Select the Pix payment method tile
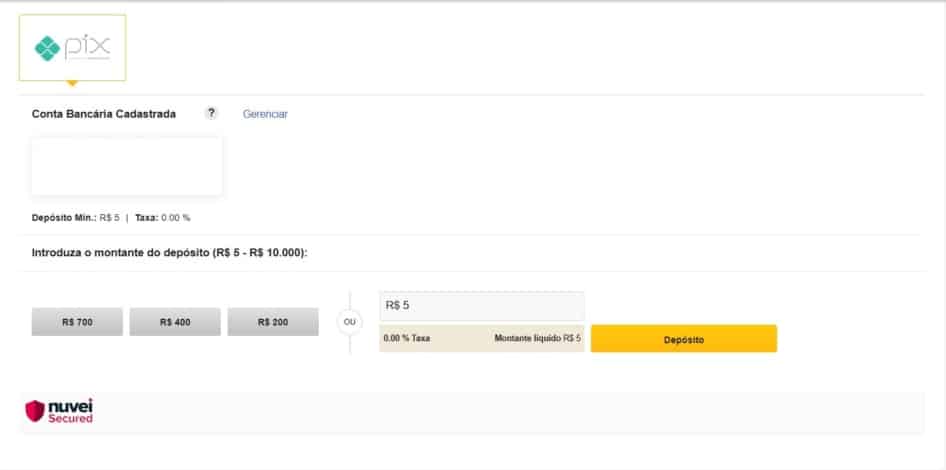946x470 pixels. (72, 48)
